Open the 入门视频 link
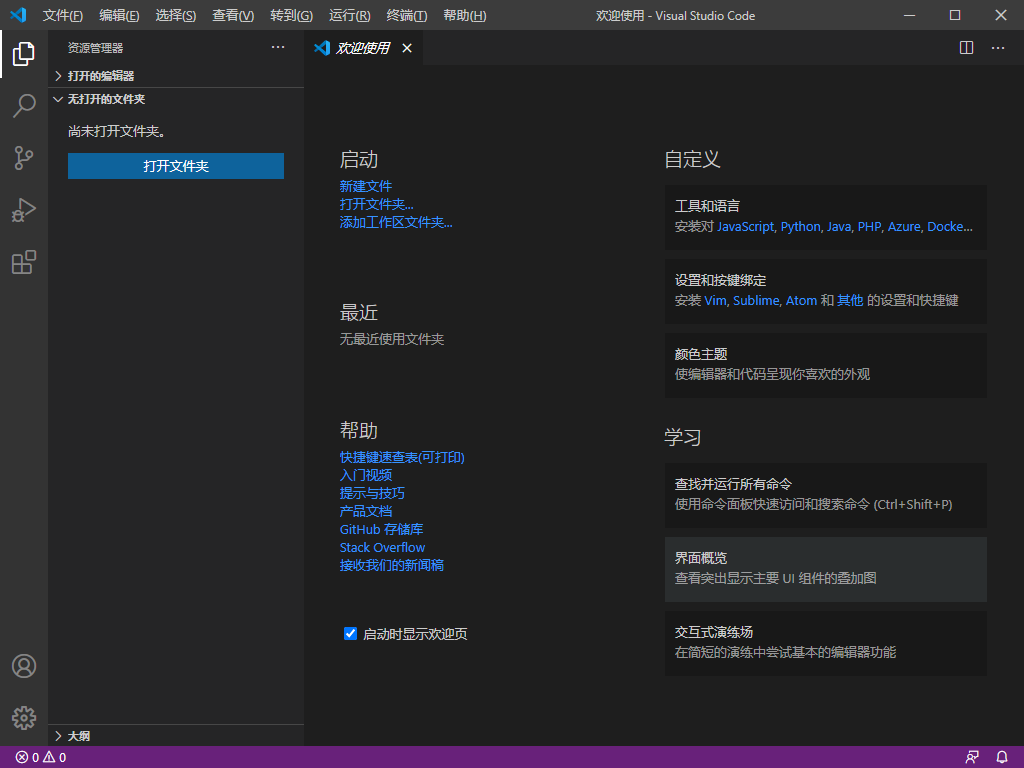The height and width of the screenshot is (768, 1024). coord(366,475)
